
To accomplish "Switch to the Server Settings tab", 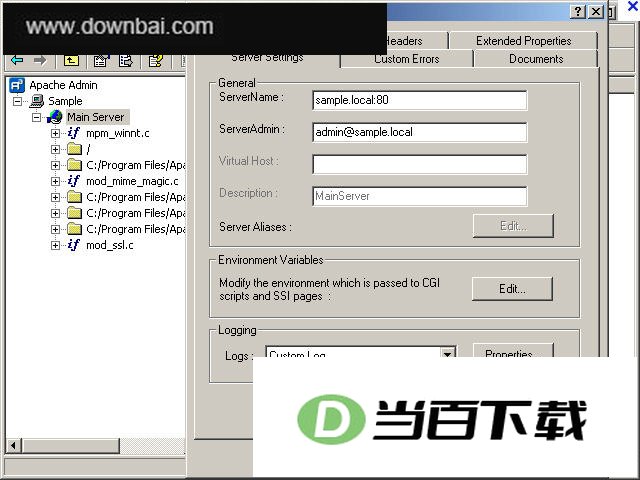I will pos(267,59).
